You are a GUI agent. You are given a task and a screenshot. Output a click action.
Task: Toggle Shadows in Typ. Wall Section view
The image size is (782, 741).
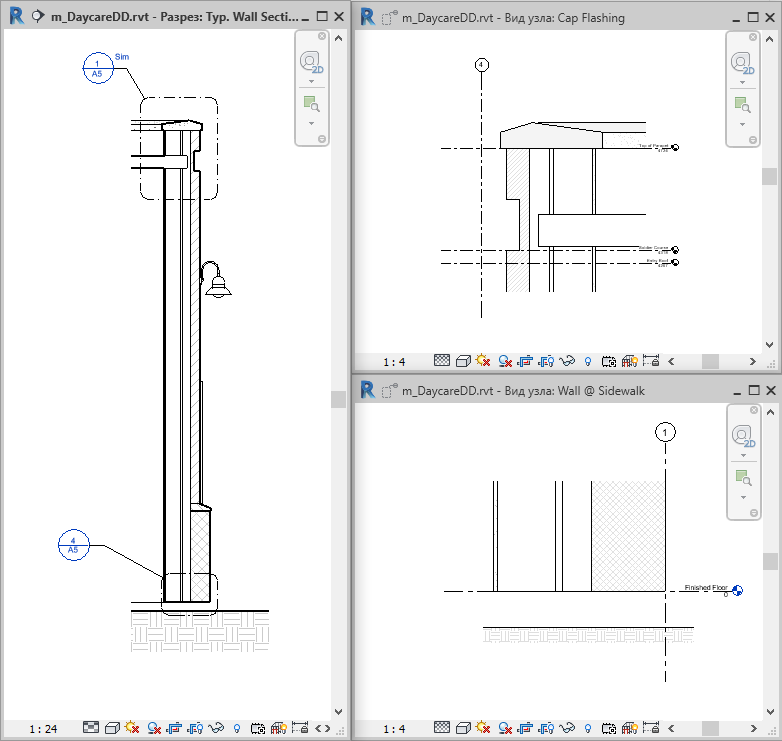coord(154,728)
